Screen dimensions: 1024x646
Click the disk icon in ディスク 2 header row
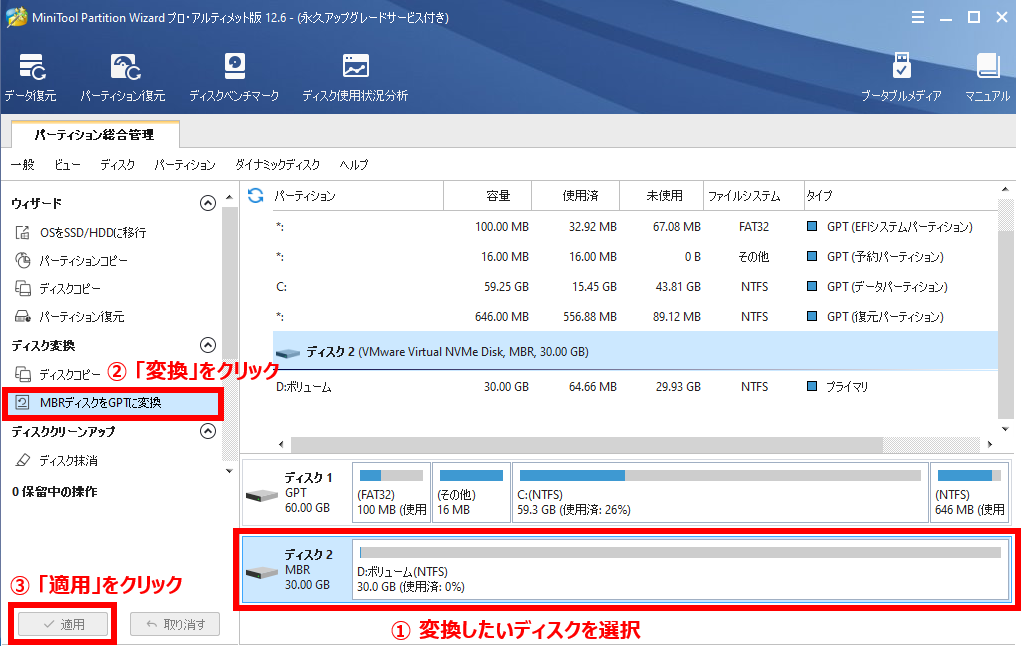pos(288,353)
